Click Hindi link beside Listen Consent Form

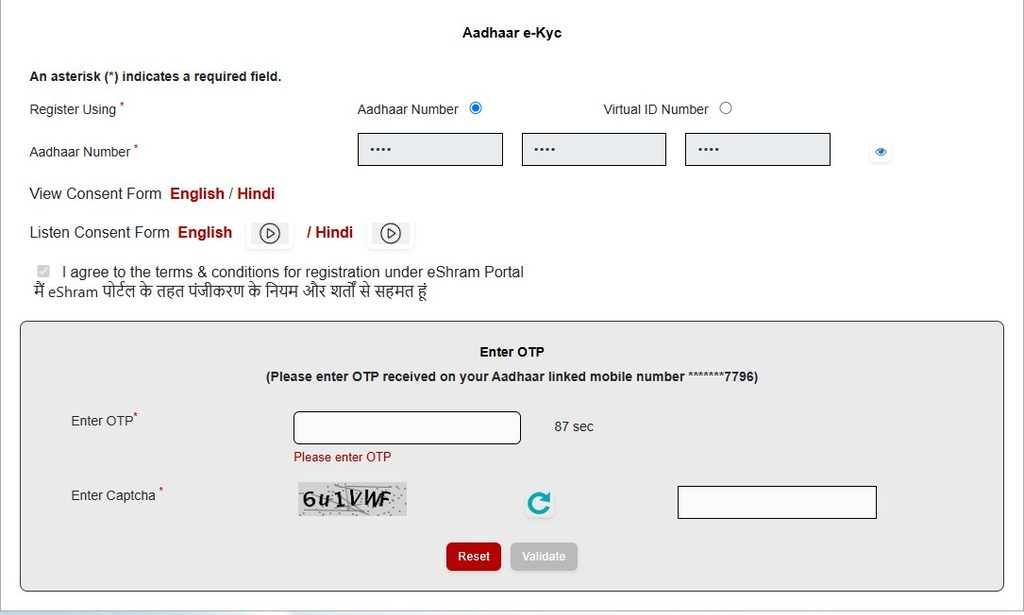(334, 232)
